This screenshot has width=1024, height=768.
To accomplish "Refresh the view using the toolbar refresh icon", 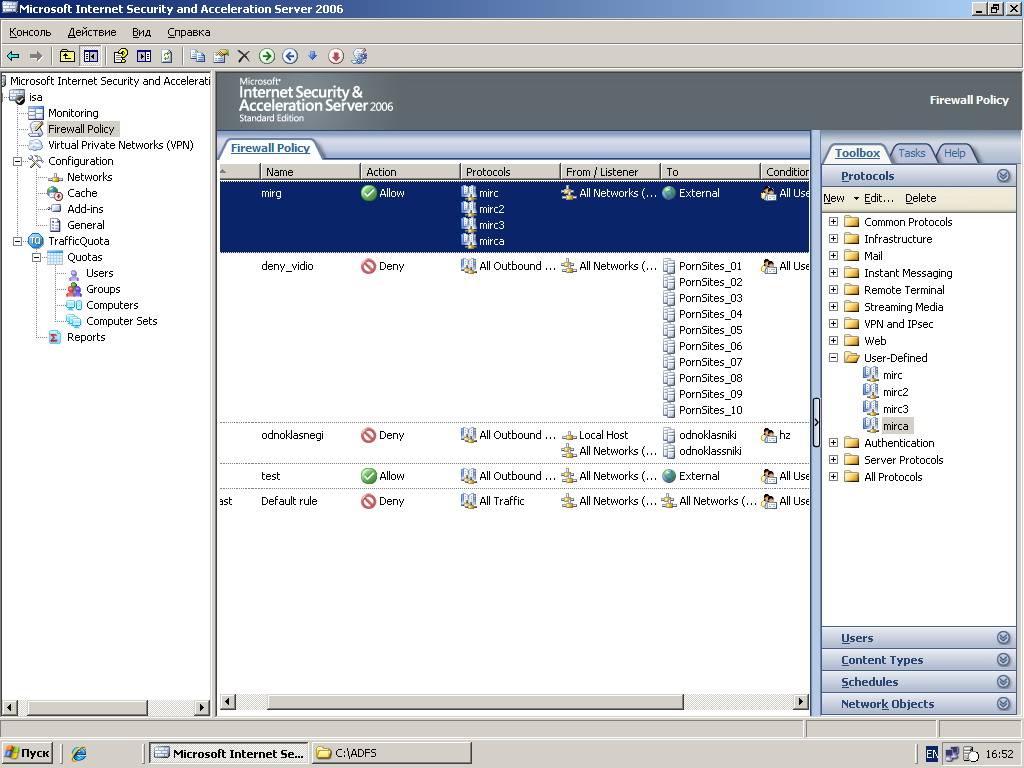I will 167,56.
